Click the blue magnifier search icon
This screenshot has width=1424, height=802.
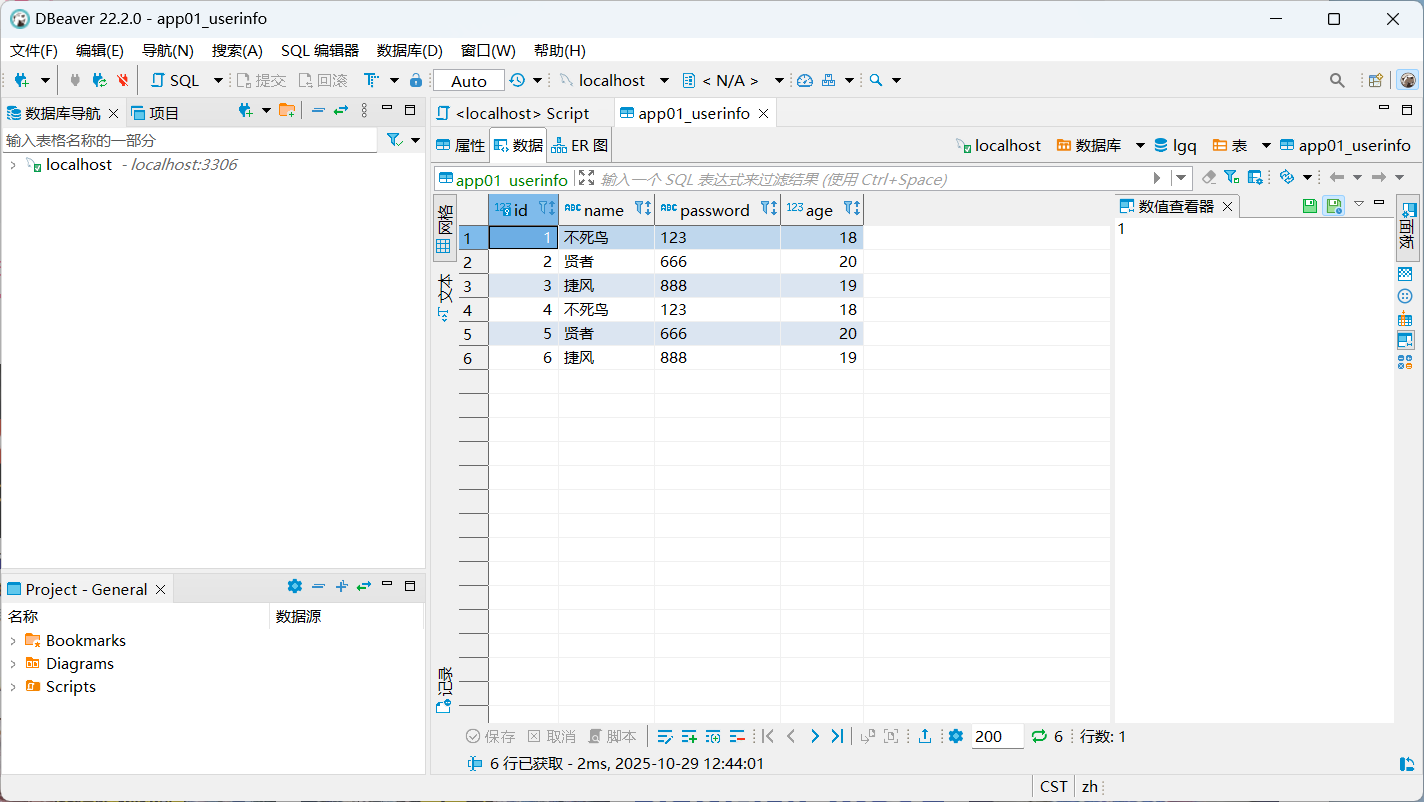tap(876, 80)
